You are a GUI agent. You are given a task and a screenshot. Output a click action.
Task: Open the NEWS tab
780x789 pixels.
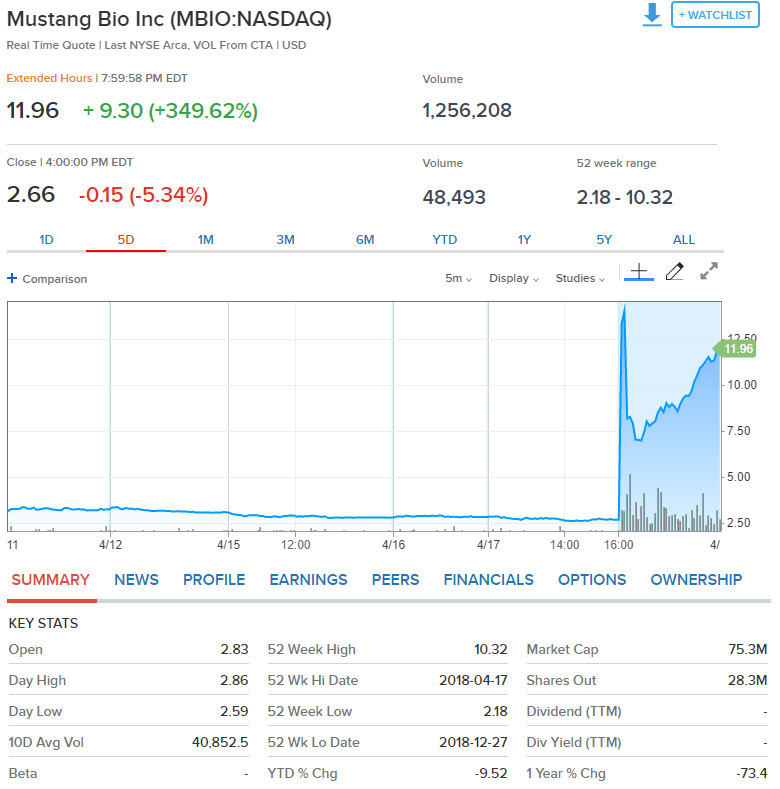click(x=136, y=580)
